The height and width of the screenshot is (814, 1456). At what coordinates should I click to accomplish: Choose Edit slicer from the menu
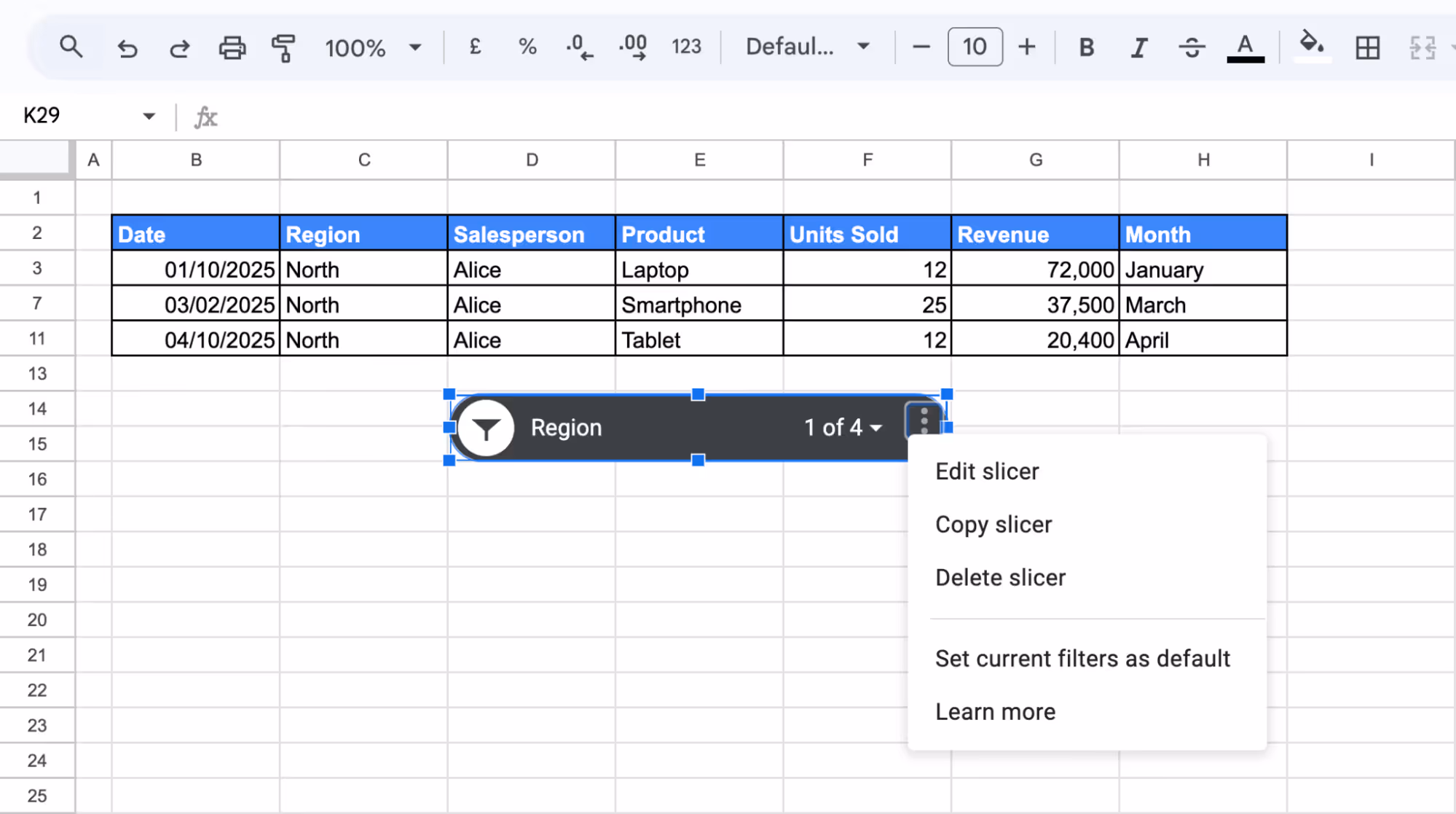[986, 471]
